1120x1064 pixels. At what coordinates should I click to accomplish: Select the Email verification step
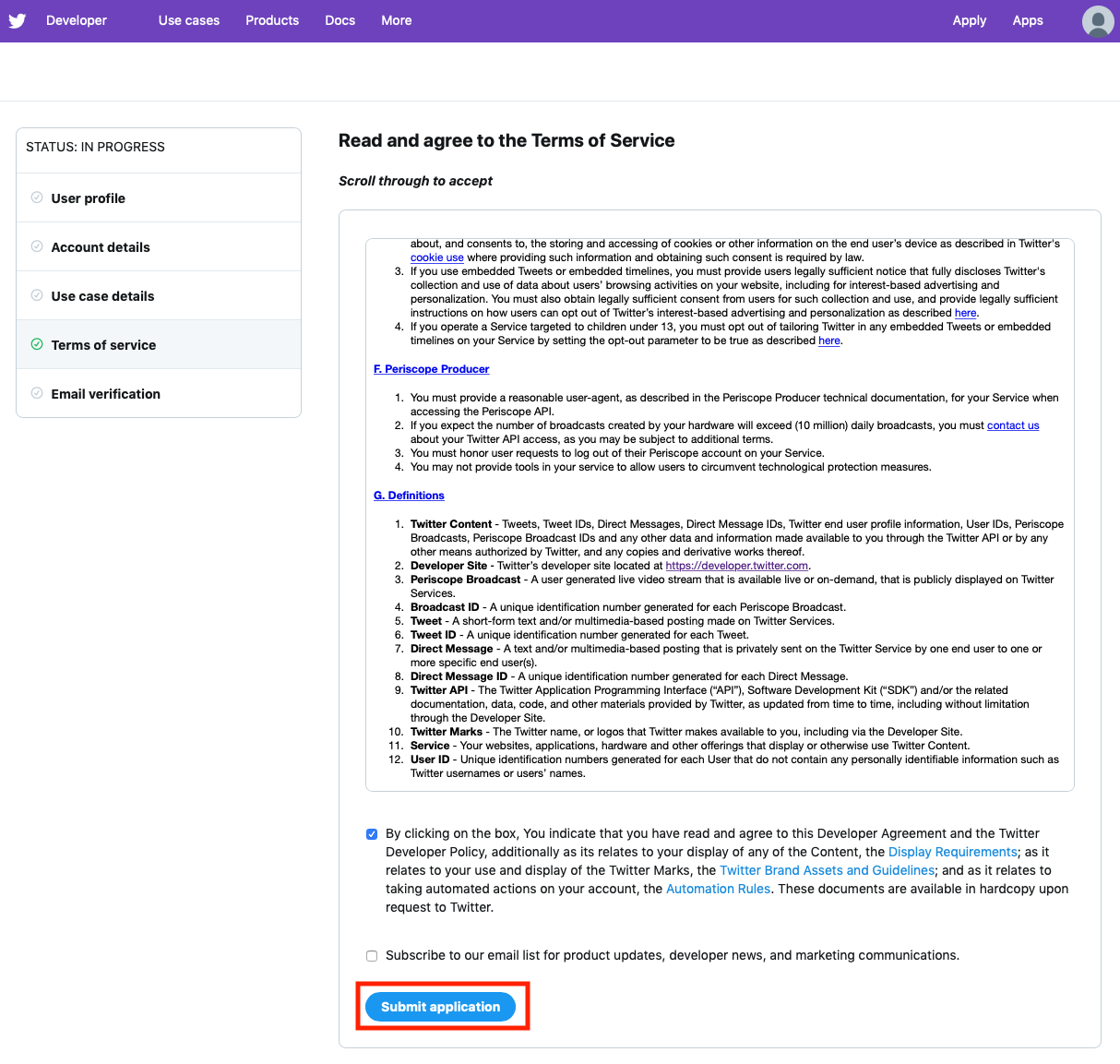click(159, 393)
